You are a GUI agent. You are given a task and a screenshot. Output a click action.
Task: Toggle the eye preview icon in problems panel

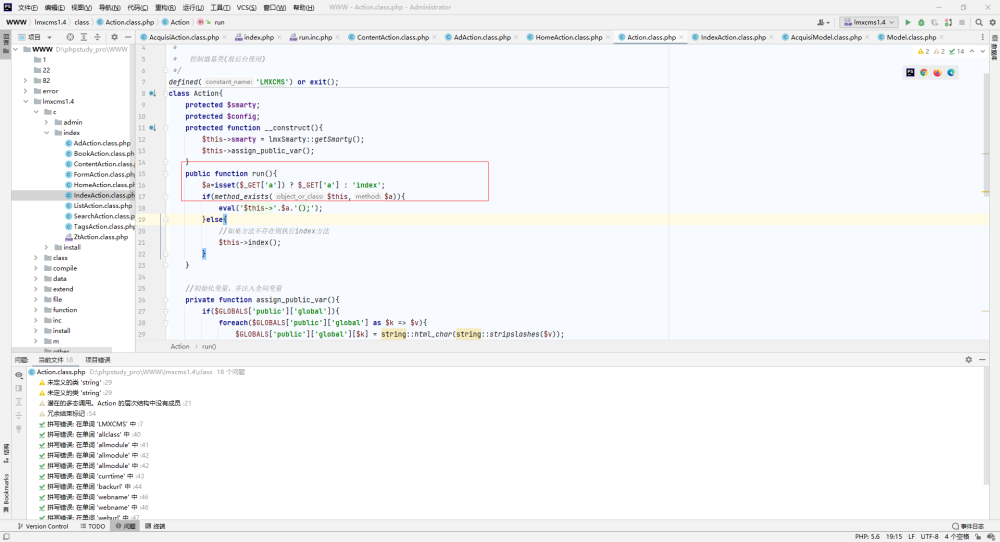pos(18,375)
